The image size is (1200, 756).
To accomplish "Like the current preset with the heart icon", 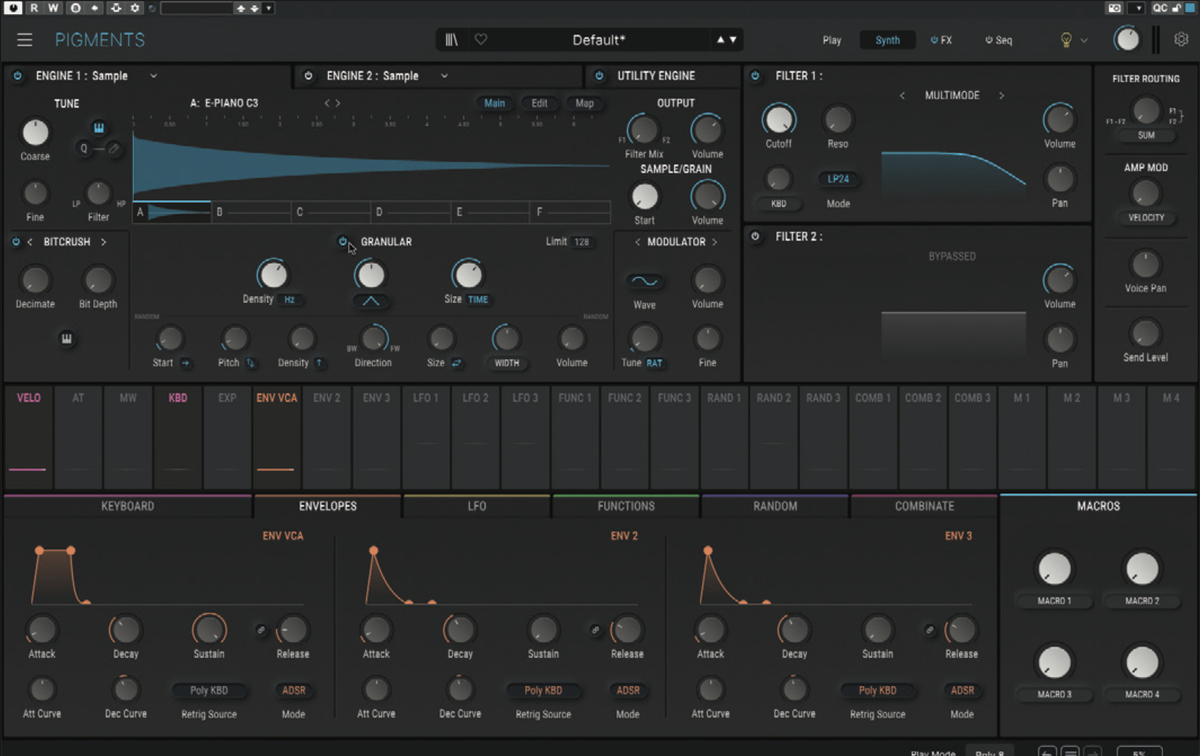I will point(481,39).
